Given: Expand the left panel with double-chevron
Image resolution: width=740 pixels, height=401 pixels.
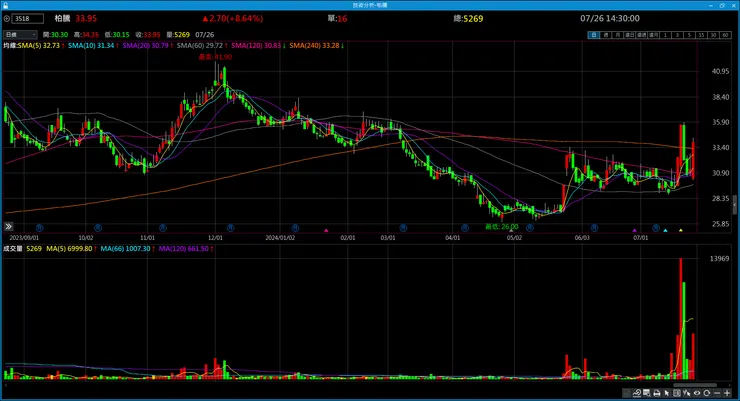Looking at the screenshot, I should click(8, 226).
